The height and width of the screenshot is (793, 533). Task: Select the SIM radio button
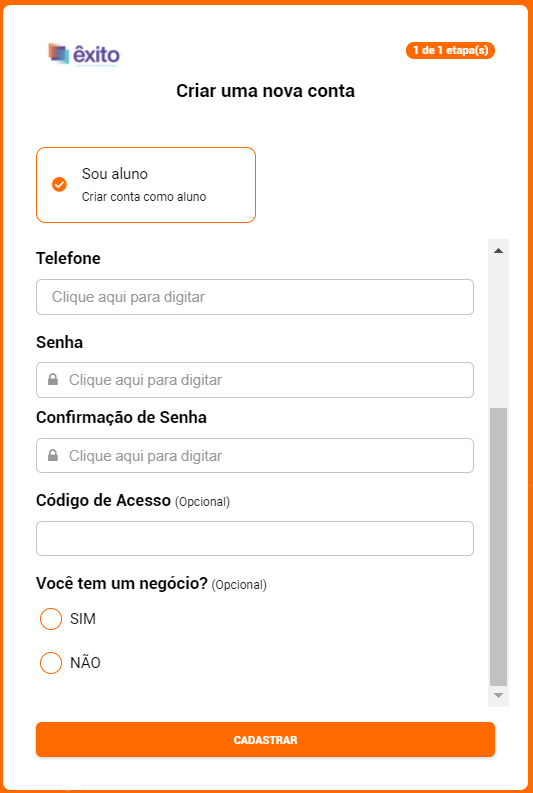click(x=51, y=619)
